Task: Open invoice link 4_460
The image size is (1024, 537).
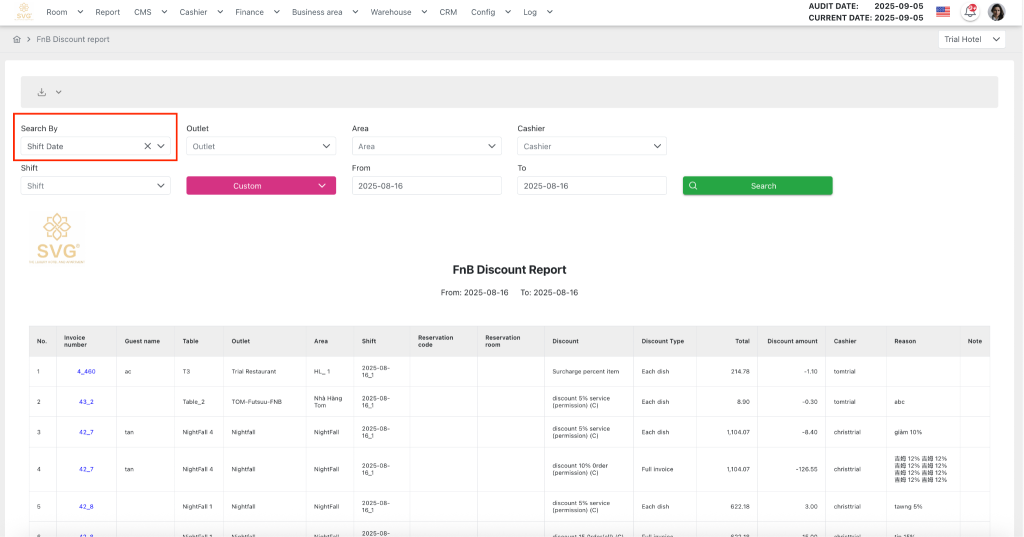Action: point(86,371)
